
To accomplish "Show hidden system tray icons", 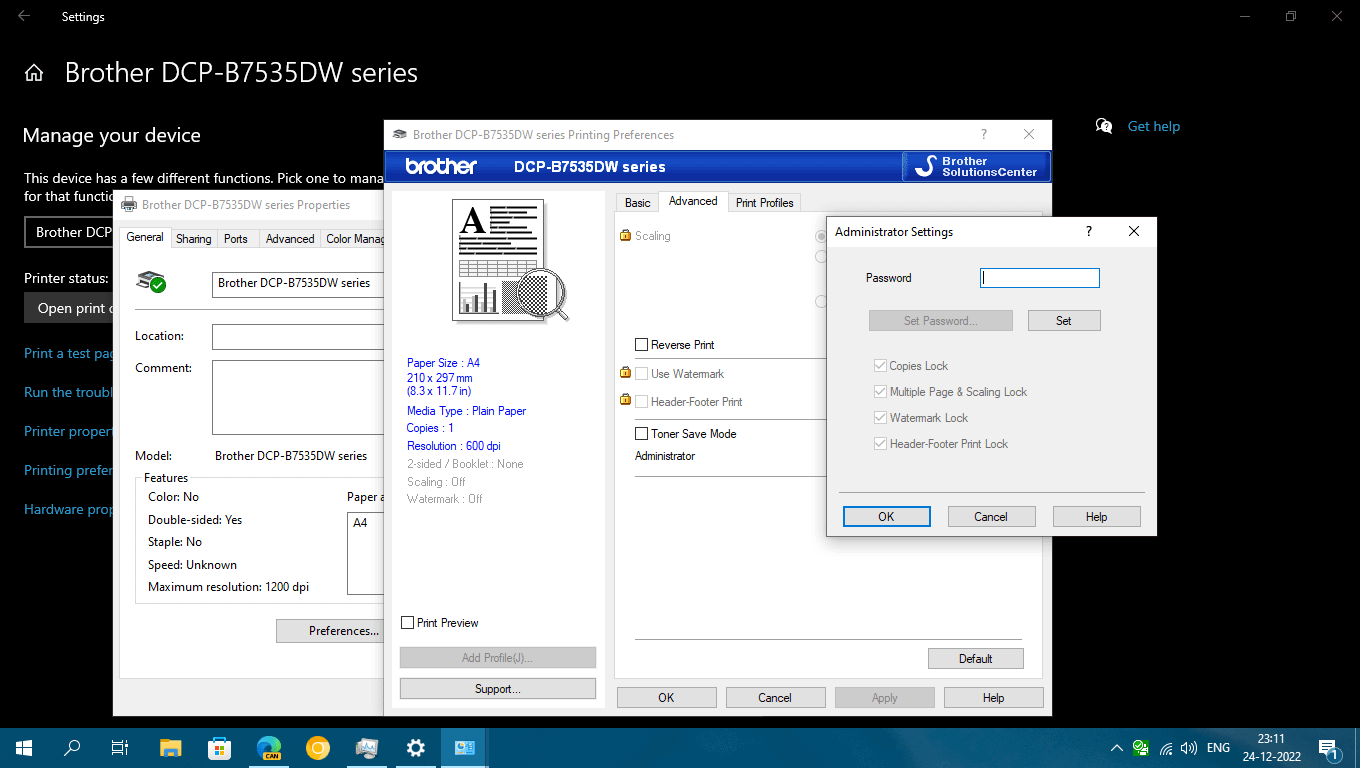I will coord(1117,748).
